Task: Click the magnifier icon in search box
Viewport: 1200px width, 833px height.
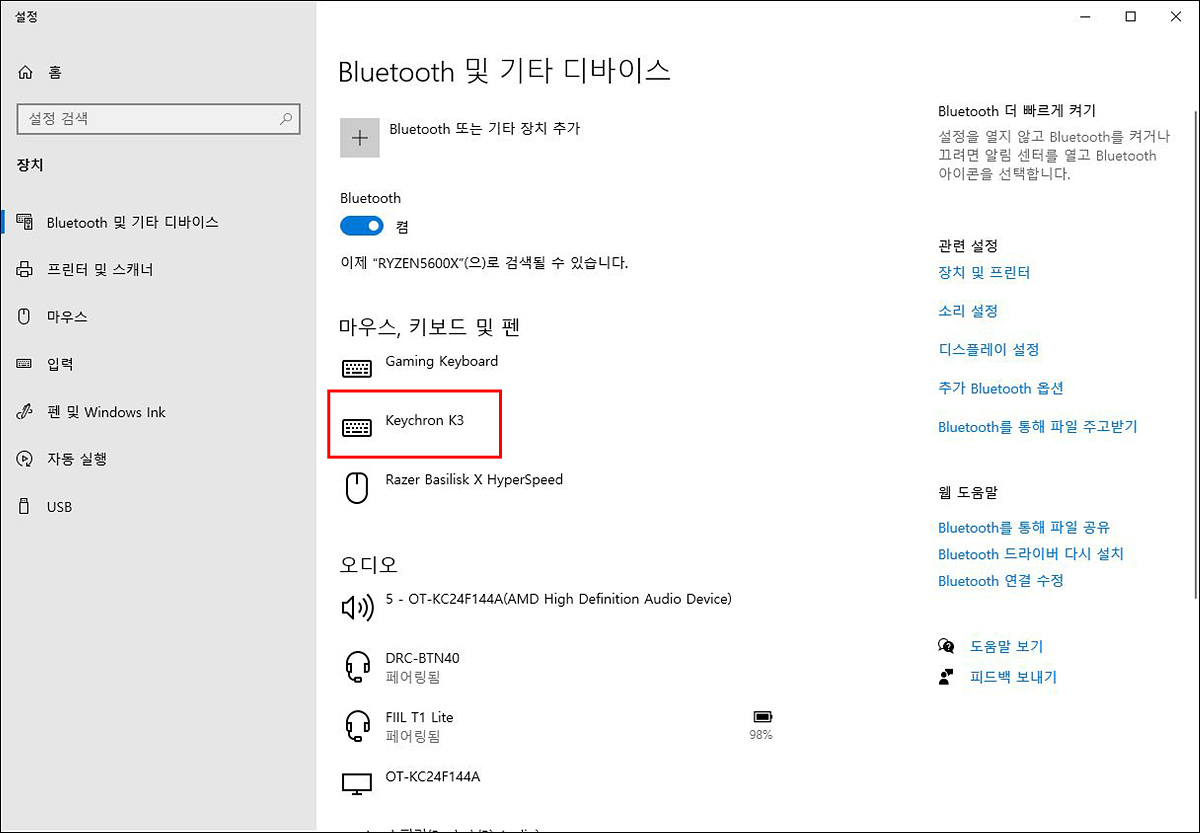Action: click(x=286, y=118)
